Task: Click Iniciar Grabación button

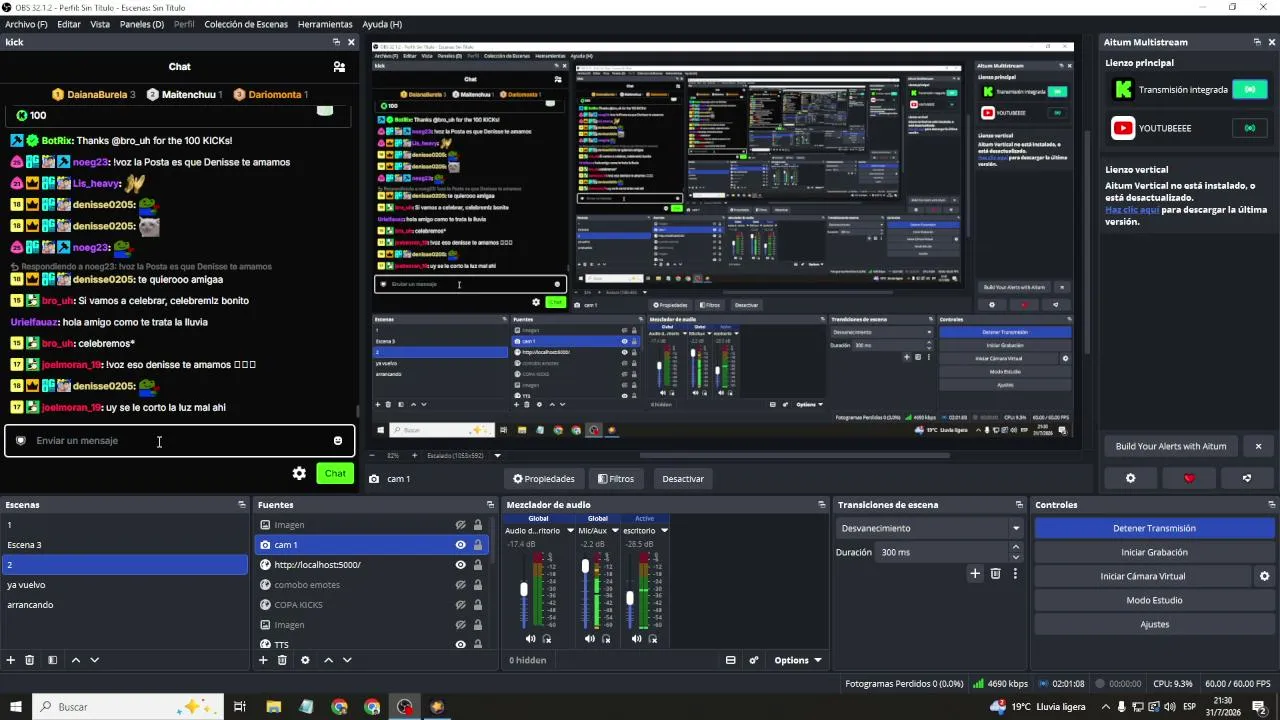Action: point(1154,552)
